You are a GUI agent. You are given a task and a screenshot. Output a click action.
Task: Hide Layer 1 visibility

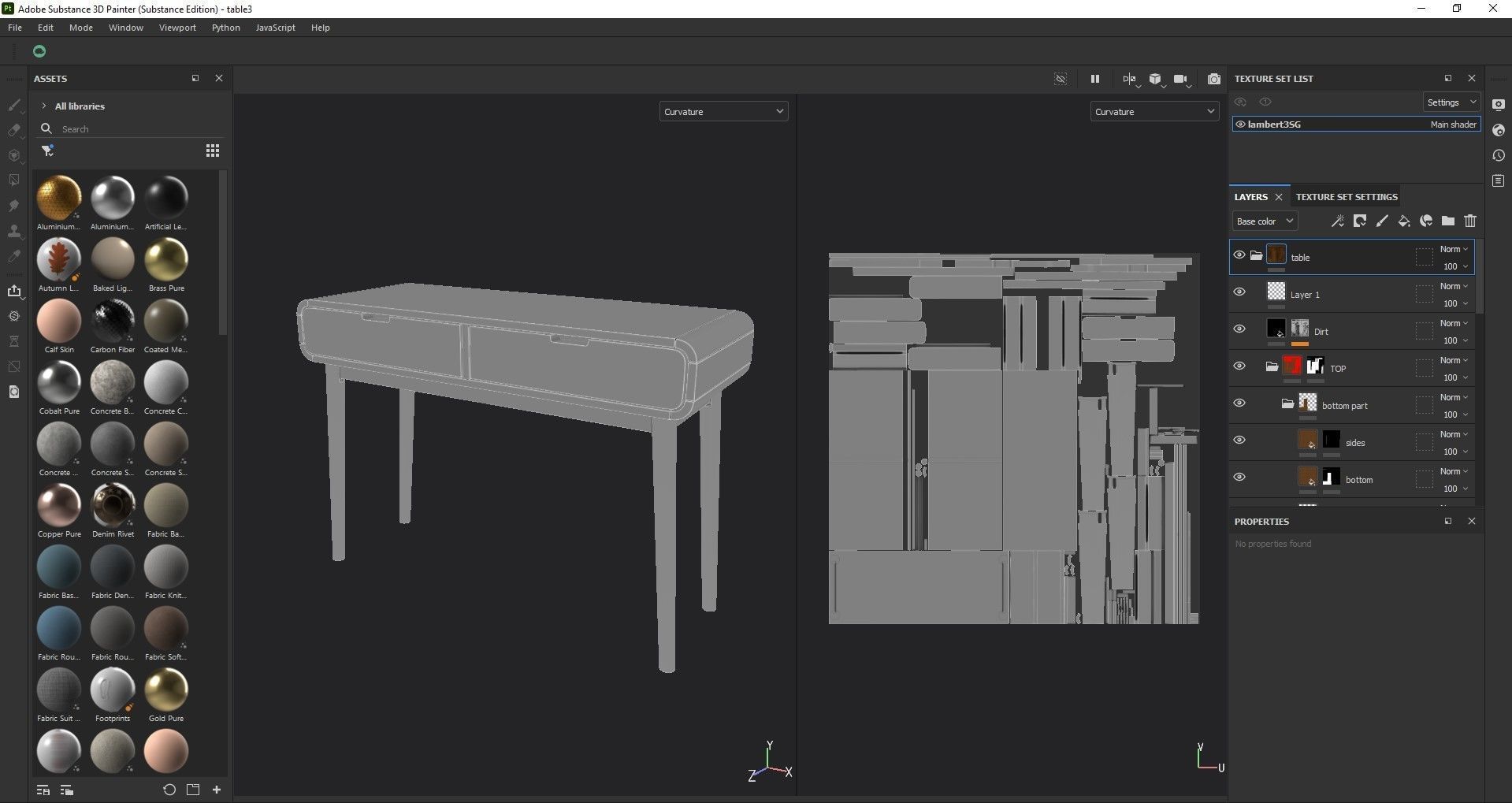1239,292
